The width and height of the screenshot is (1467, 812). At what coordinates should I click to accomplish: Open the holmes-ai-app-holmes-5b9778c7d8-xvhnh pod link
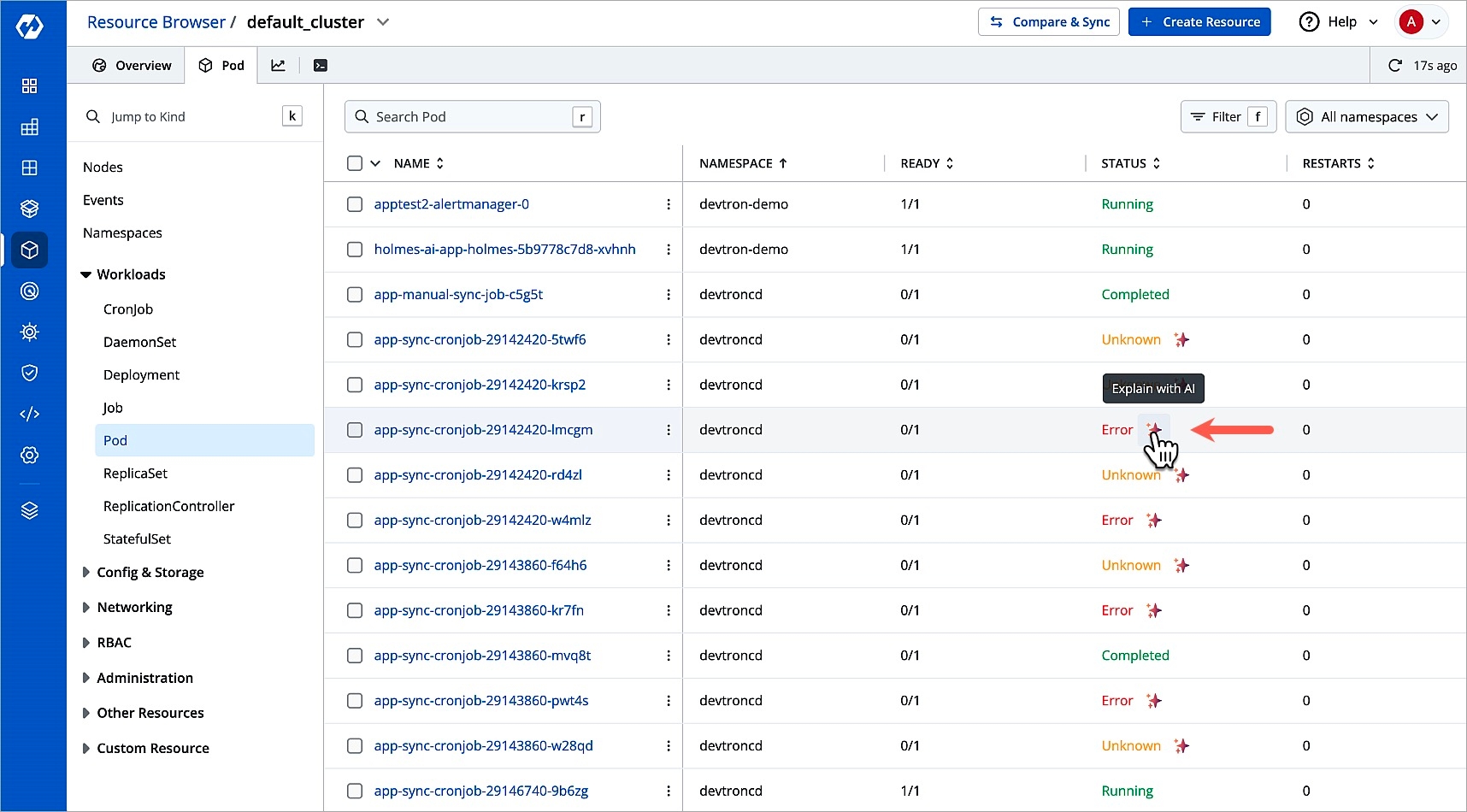[504, 250]
